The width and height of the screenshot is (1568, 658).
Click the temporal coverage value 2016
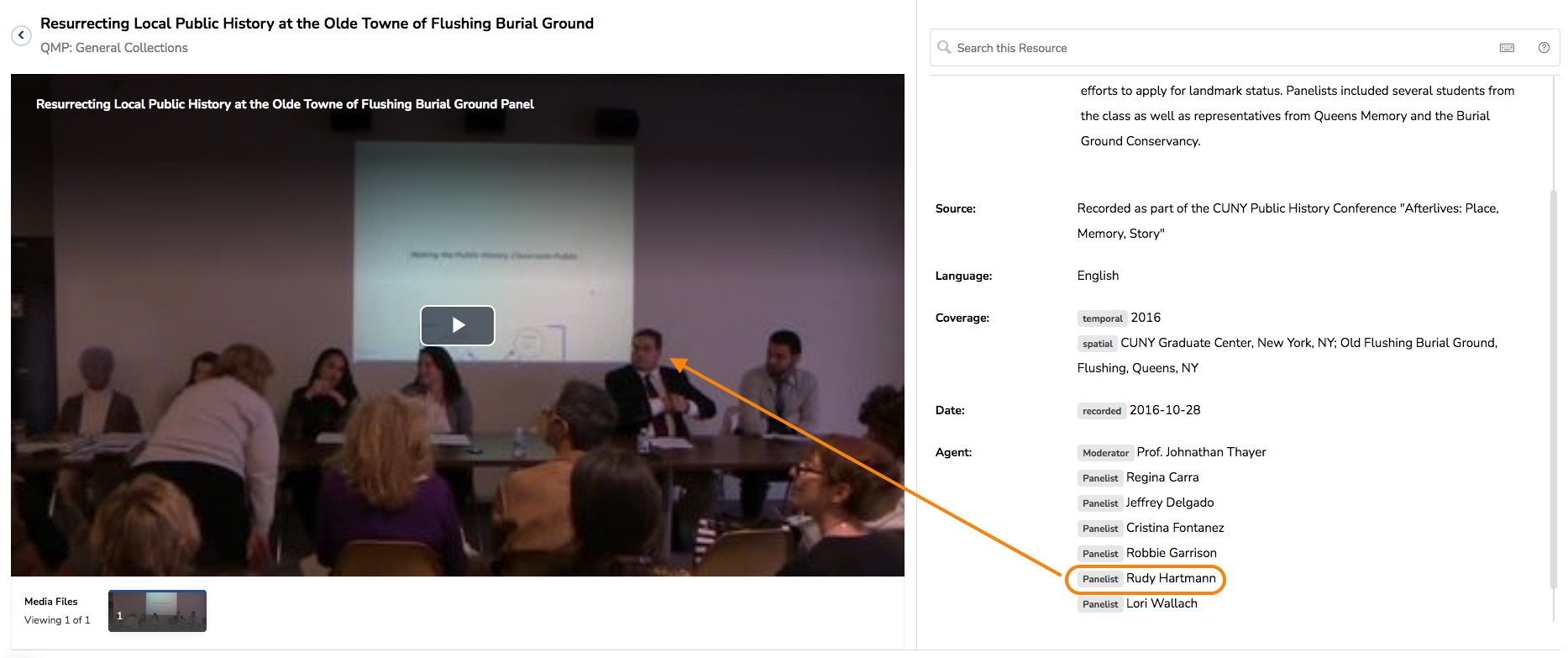coord(1146,318)
